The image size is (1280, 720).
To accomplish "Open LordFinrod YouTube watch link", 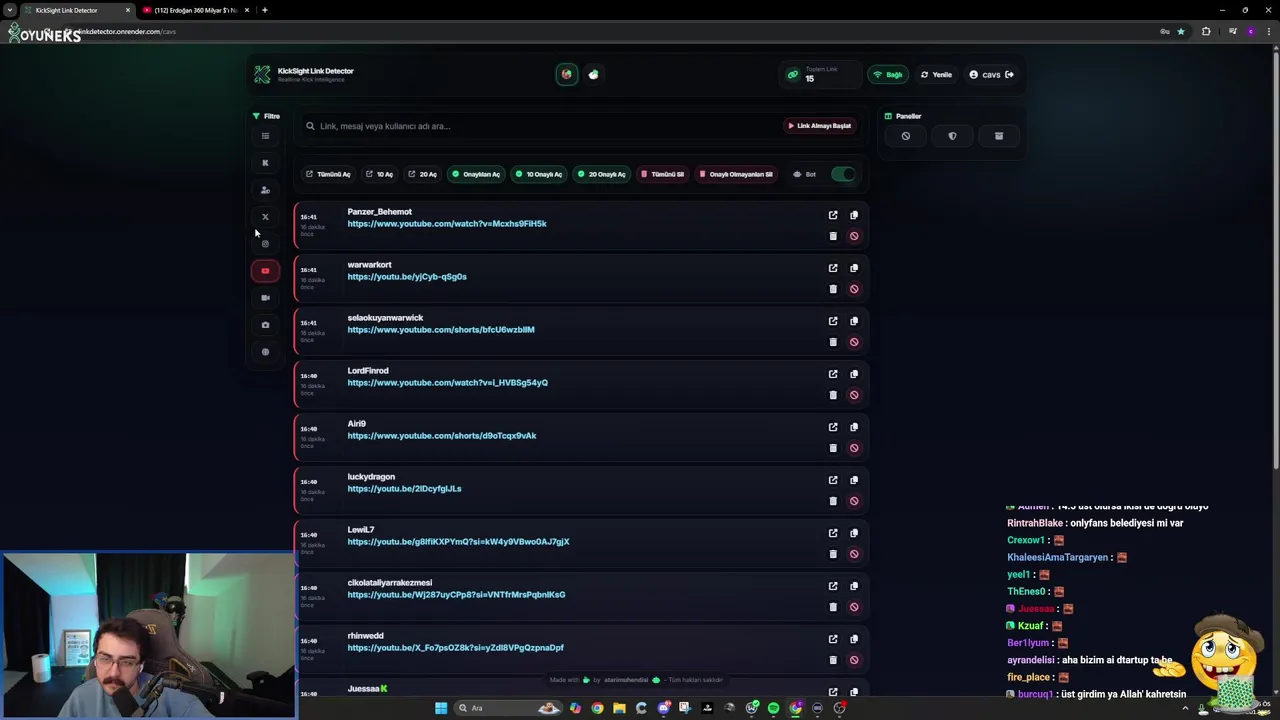I will (x=447, y=383).
